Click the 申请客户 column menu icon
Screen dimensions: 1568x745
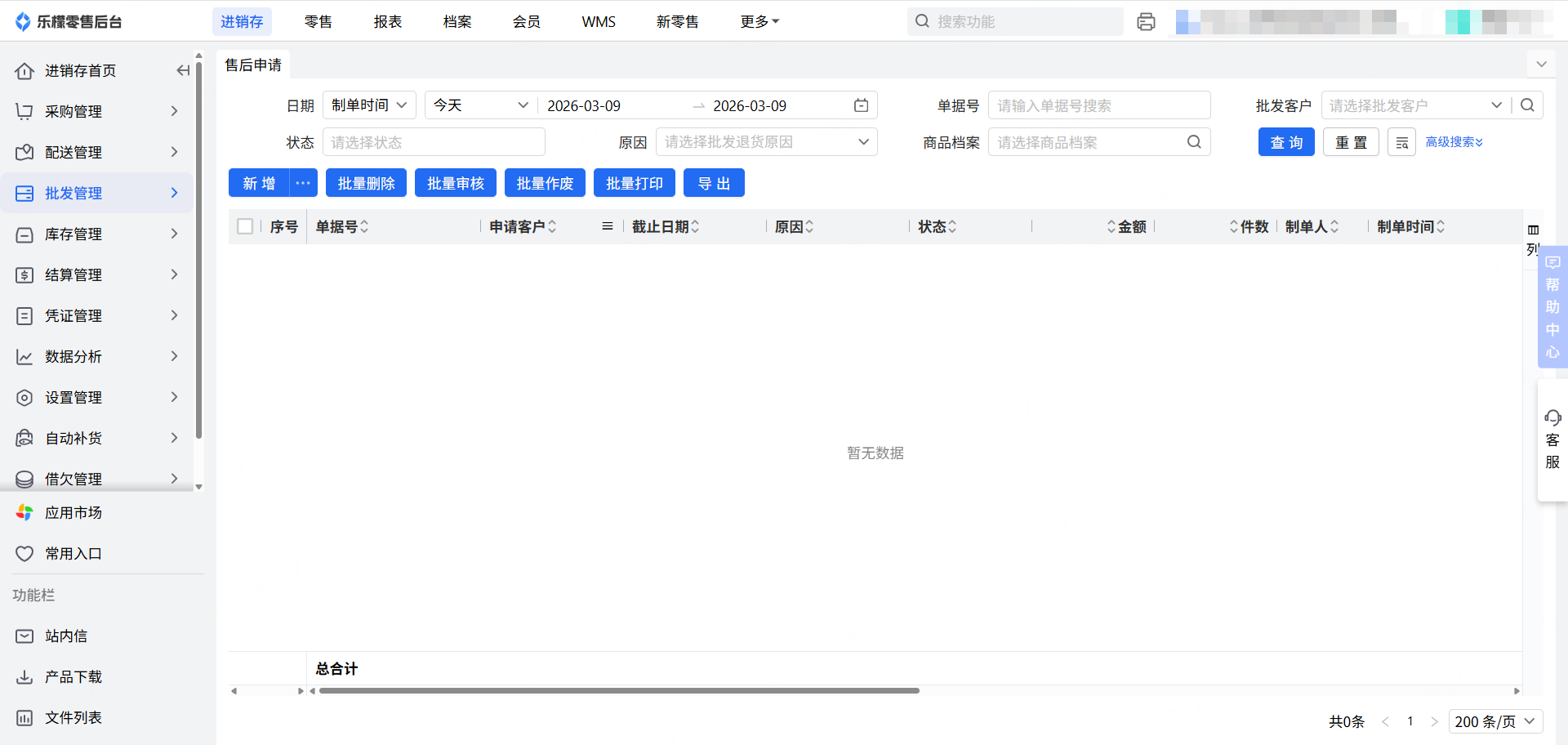pos(607,226)
